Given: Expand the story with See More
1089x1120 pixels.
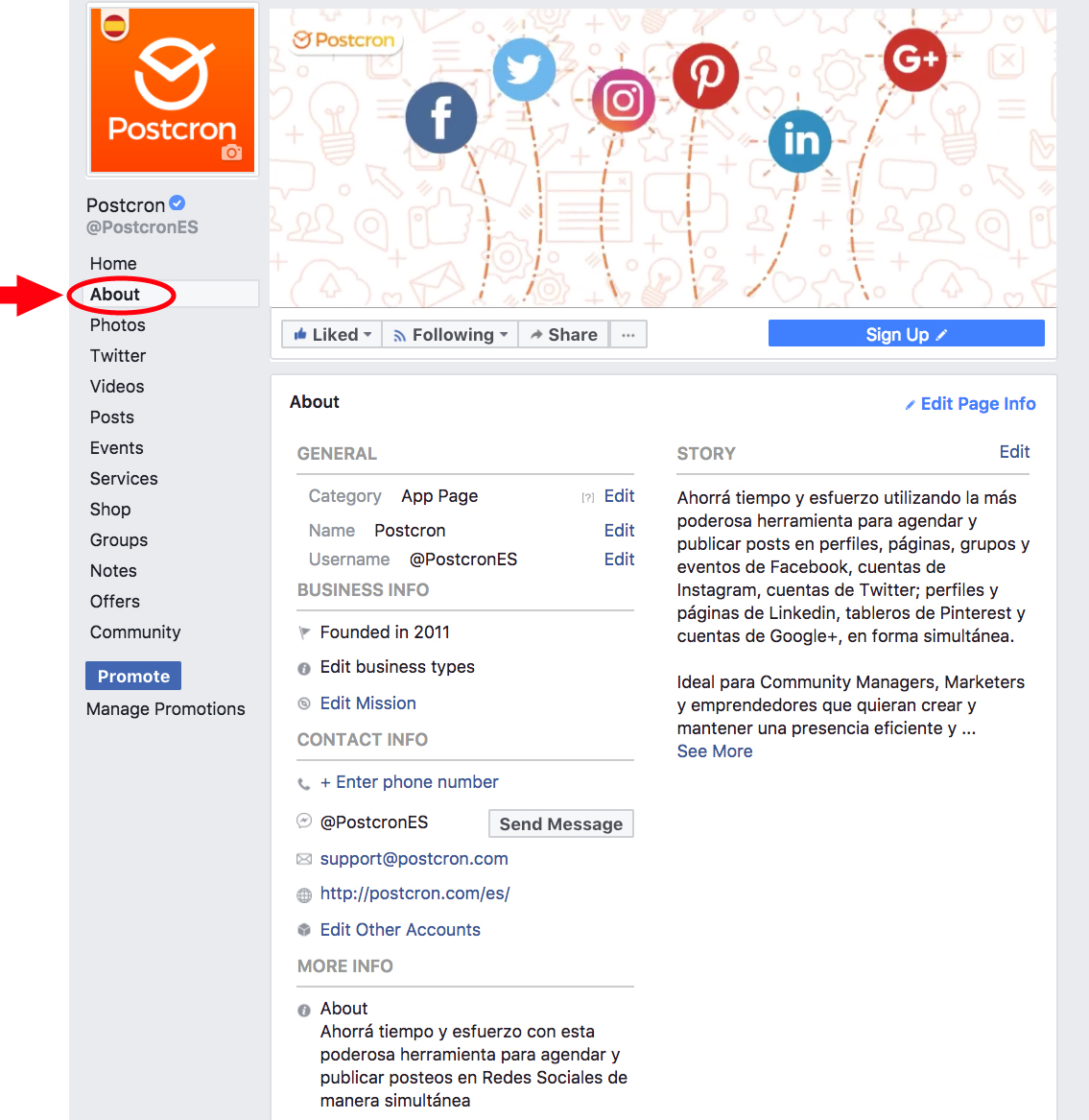Looking at the screenshot, I should 715,751.
